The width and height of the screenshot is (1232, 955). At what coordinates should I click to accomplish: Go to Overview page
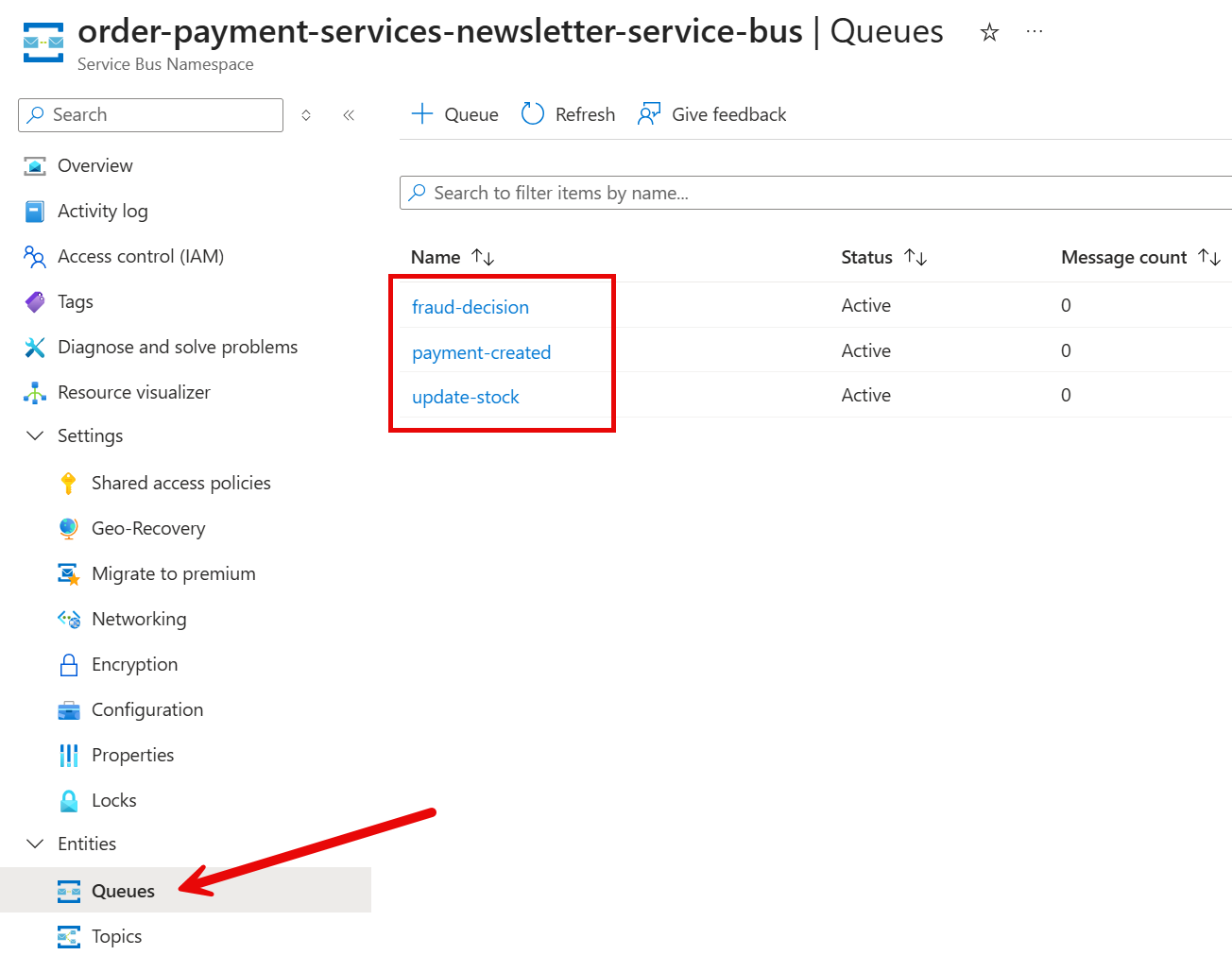pyautogui.click(x=94, y=166)
